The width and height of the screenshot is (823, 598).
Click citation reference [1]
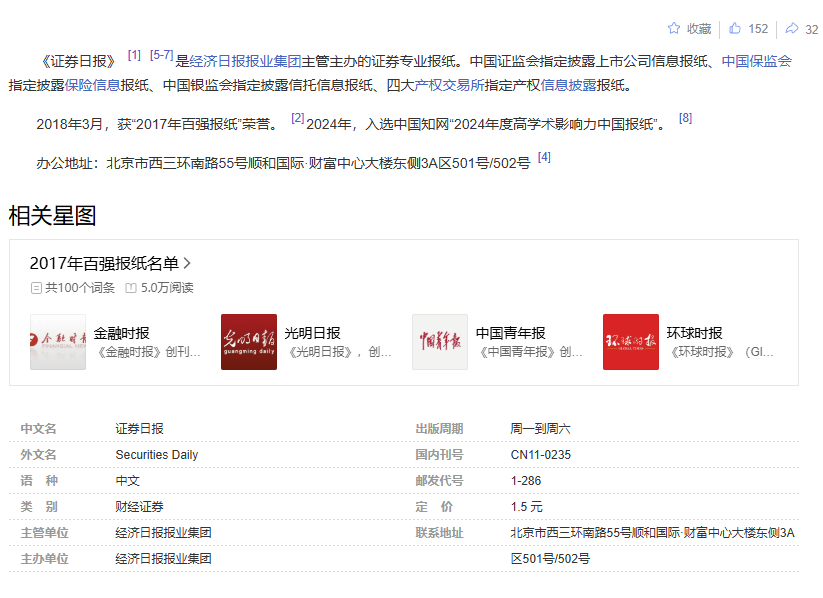coord(134,55)
